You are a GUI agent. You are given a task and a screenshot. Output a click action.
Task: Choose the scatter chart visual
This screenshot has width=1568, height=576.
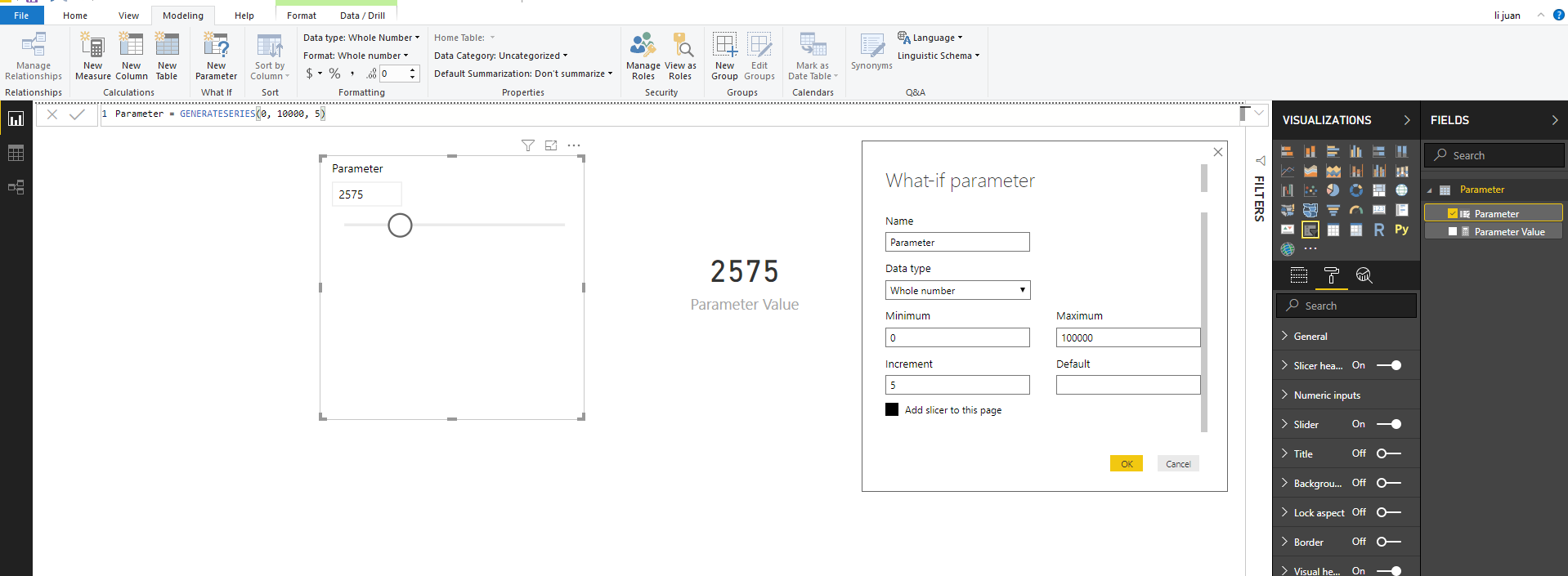[x=1310, y=190]
